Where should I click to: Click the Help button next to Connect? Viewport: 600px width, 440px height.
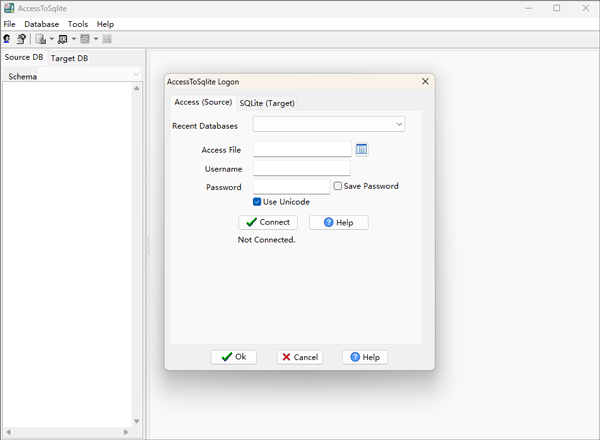pos(339,222)
